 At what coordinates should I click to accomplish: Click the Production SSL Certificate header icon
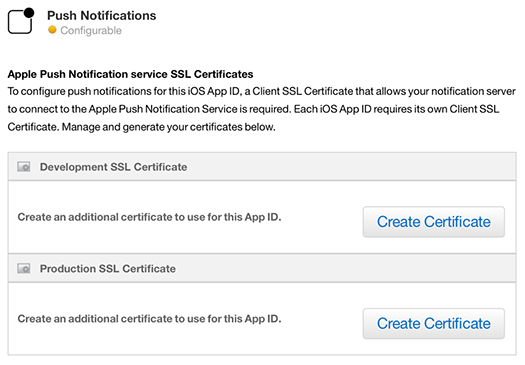point(24,268)
